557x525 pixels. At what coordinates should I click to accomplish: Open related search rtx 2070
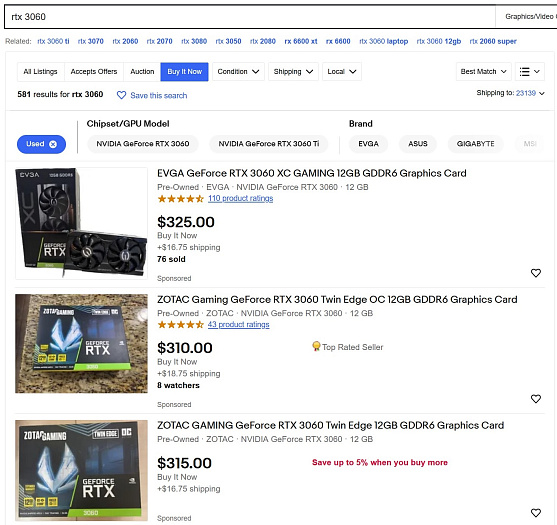tap(159, 41)
